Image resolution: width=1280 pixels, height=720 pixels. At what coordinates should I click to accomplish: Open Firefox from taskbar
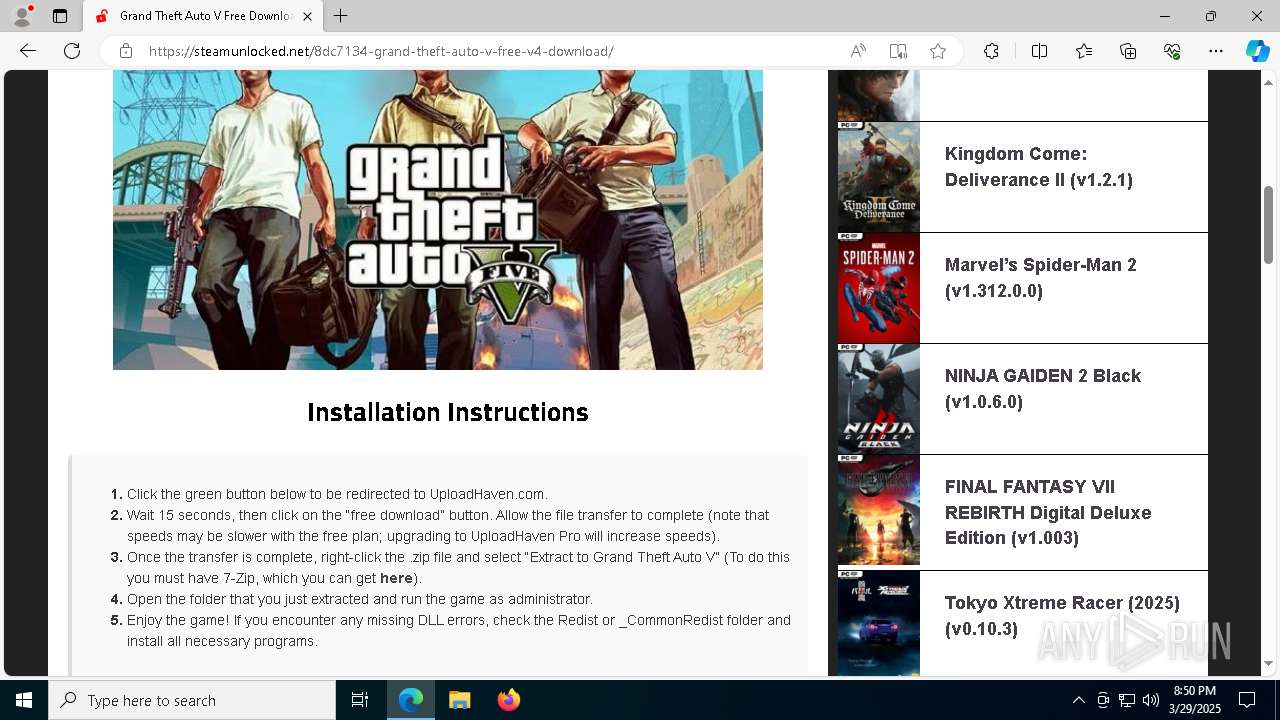pyautogui.click(x=508, y=700)
